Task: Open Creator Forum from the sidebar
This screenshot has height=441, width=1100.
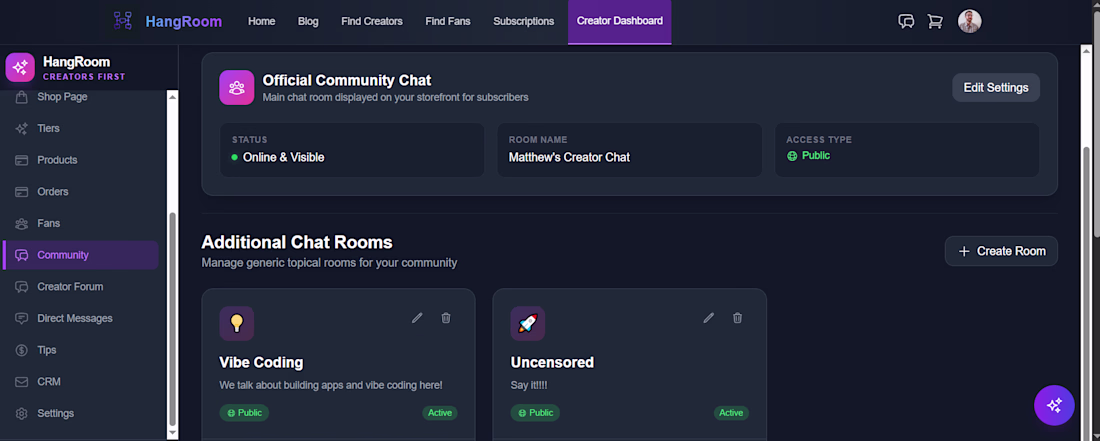Action: [70, 286]
